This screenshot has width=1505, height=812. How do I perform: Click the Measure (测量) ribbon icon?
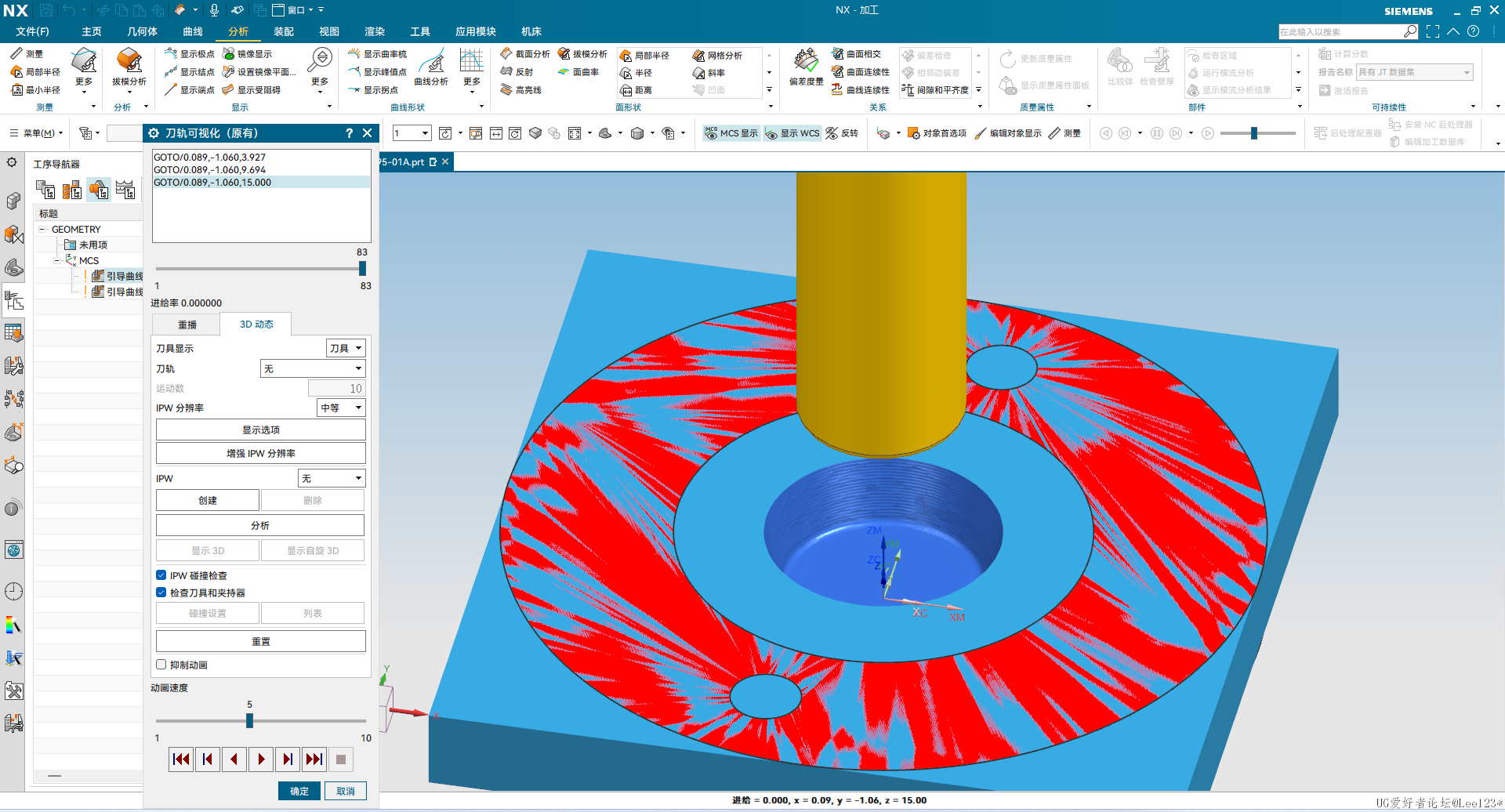point(27,54)
